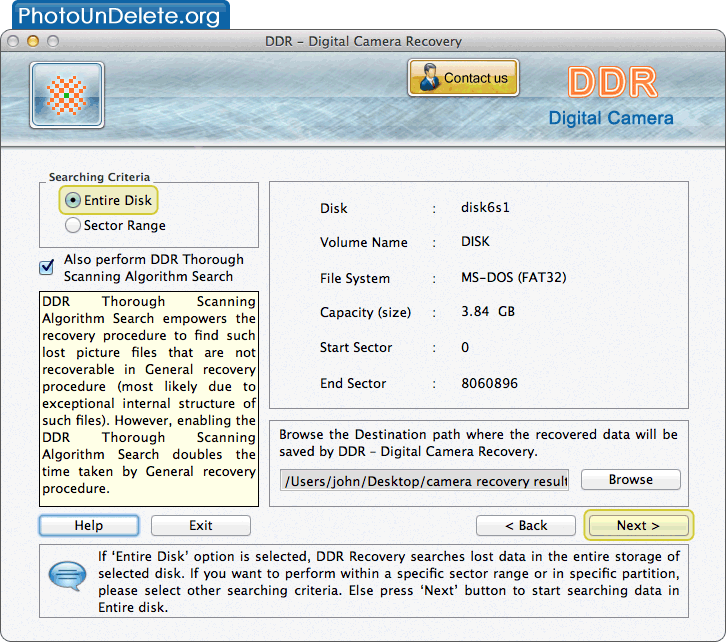Click the MS-DOS (FAT32) file system value

point(513,278)
